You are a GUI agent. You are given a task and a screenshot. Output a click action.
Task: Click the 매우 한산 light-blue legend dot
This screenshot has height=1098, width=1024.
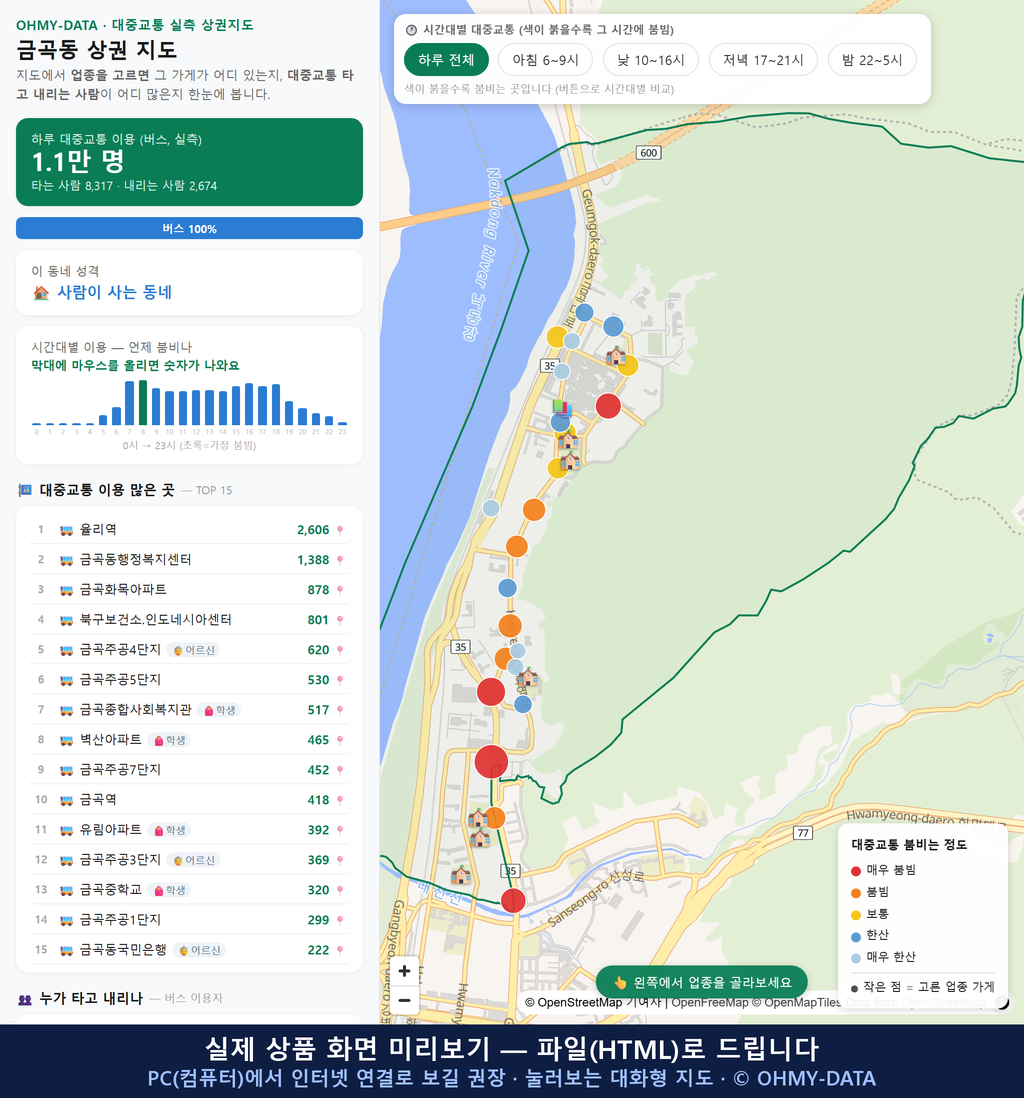pos(855,958)
